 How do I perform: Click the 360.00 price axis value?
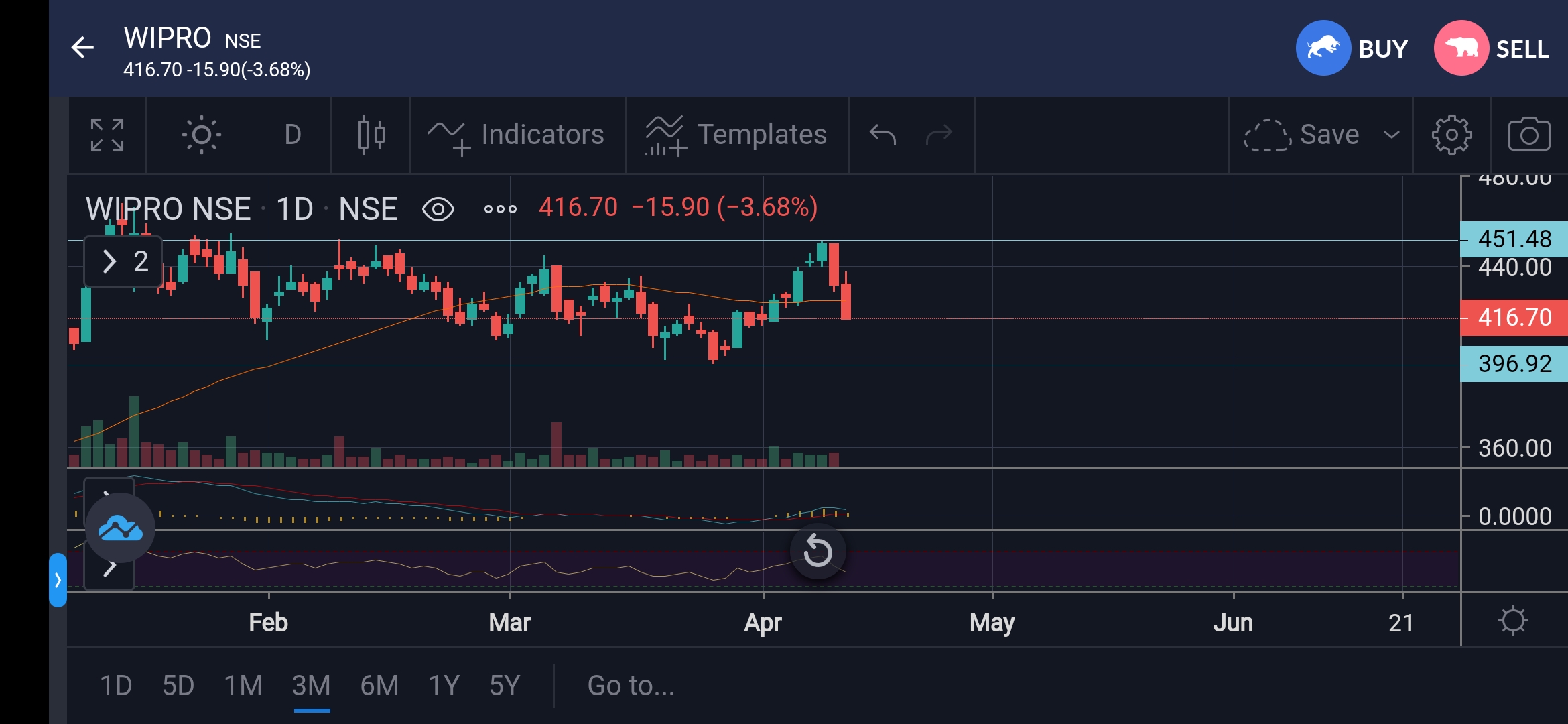(x=1514, y=448)
